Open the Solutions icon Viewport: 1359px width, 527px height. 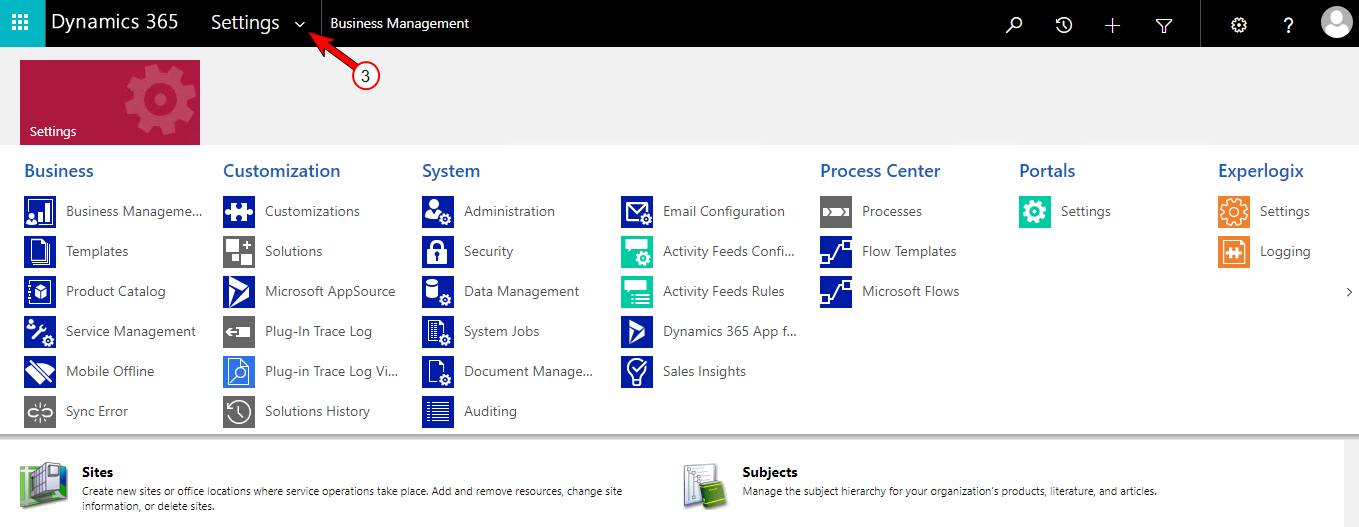239,252
